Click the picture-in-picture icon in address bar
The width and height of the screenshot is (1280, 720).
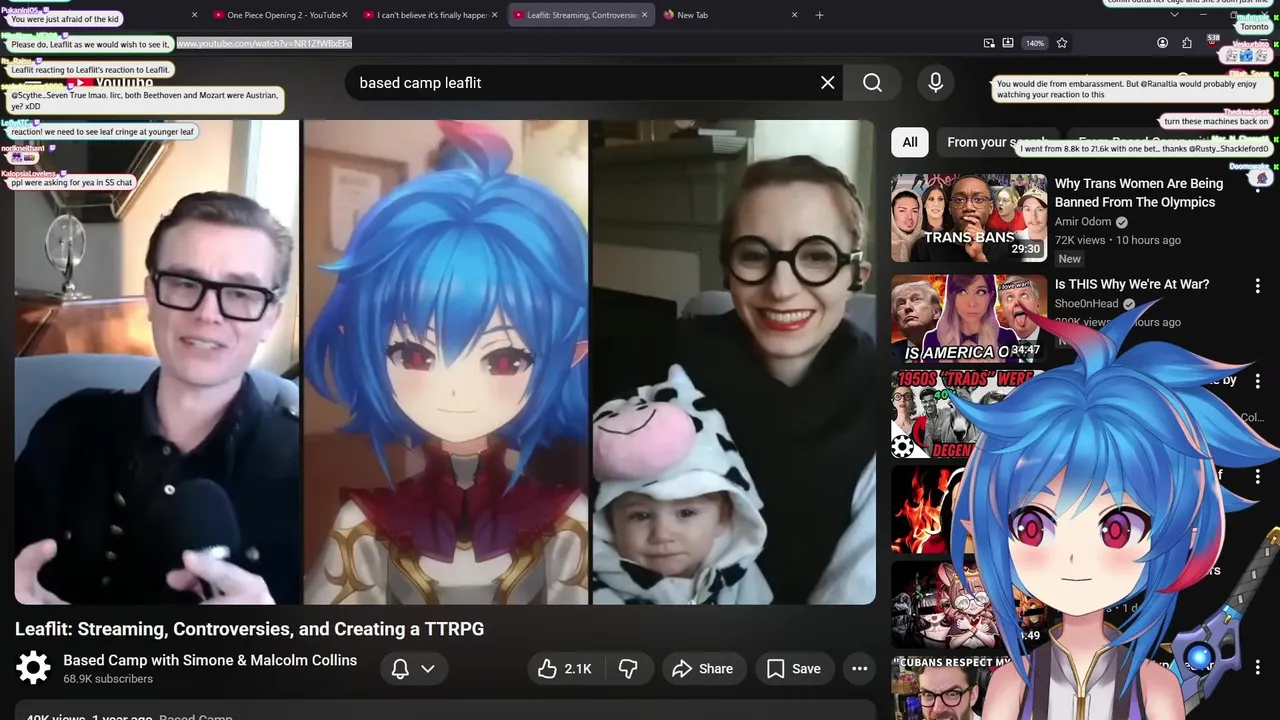[989, 43]
